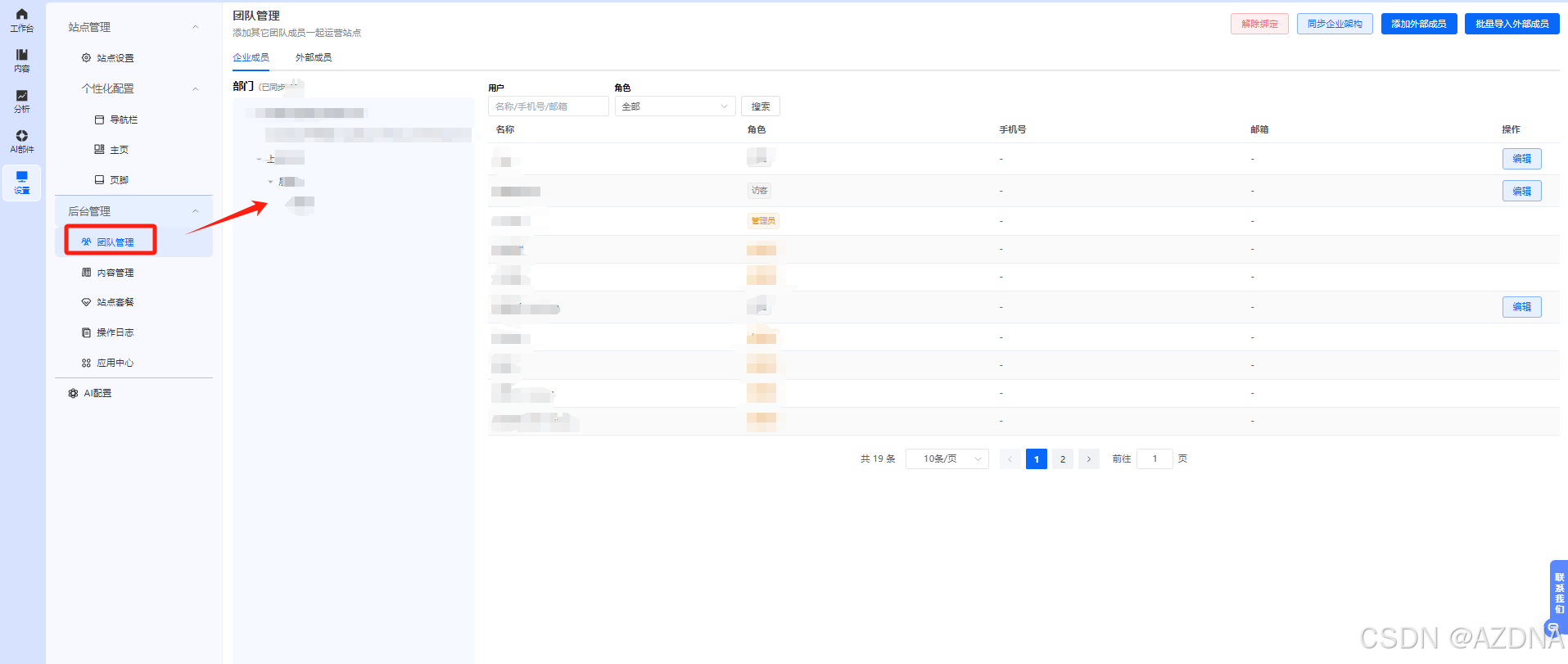Click the 管理员 role tag
Screen dimensions: 1568x664
(763, 221)
